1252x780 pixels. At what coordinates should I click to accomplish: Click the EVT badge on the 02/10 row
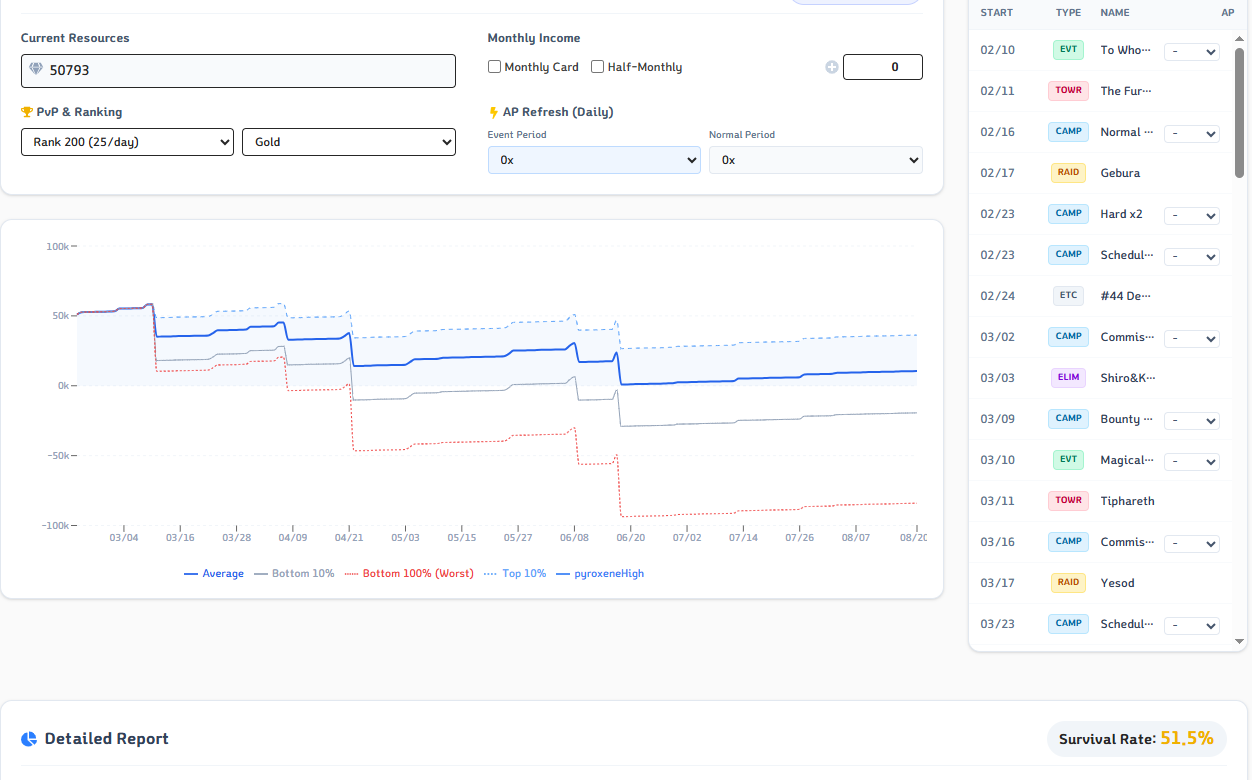coord(1068,50)
